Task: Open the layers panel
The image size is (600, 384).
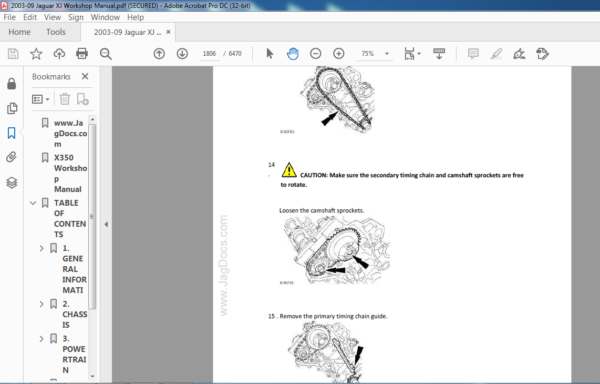Action: pos(12,183)
